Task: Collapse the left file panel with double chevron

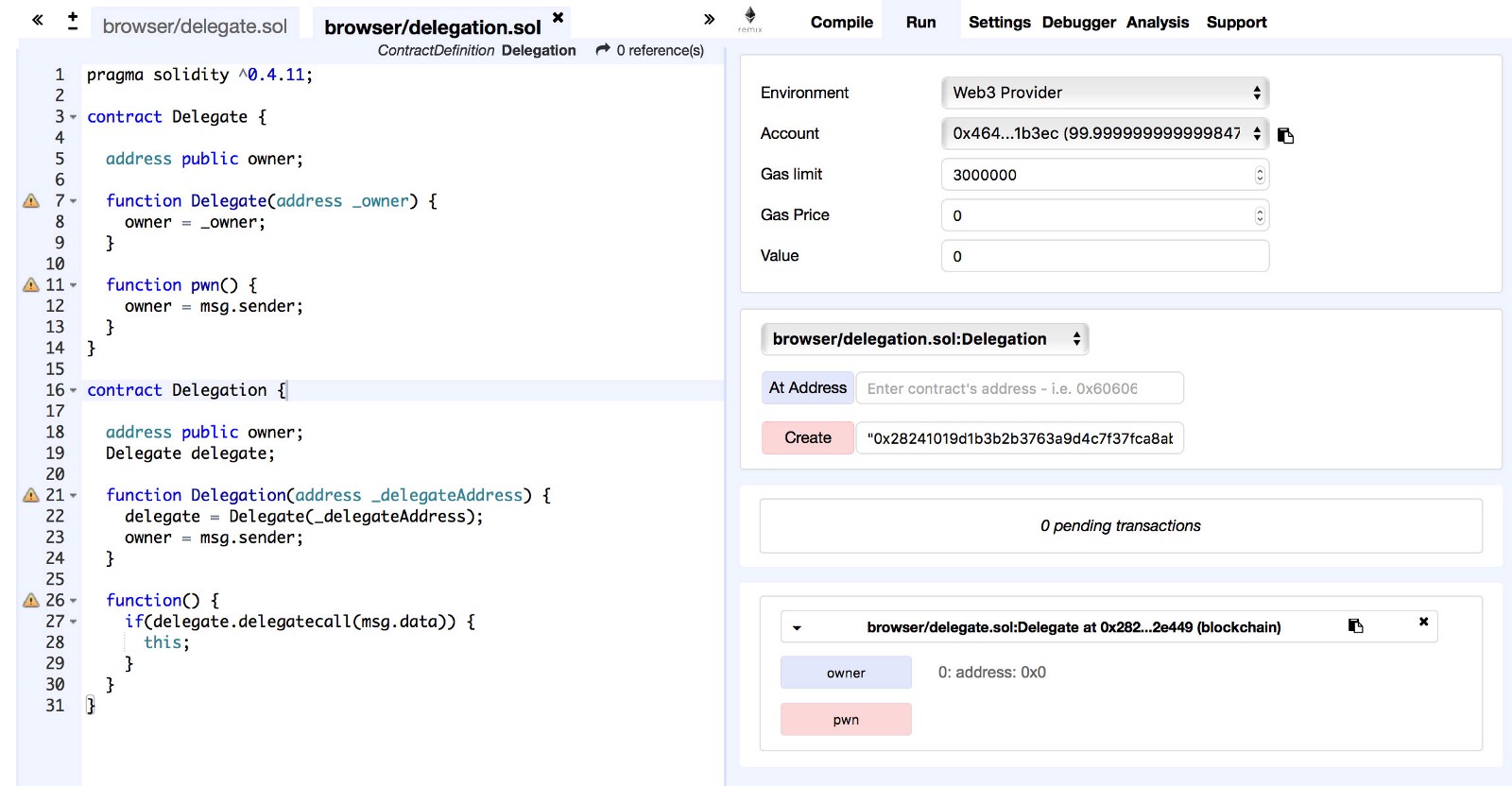Action: click(x=38, y=20)
